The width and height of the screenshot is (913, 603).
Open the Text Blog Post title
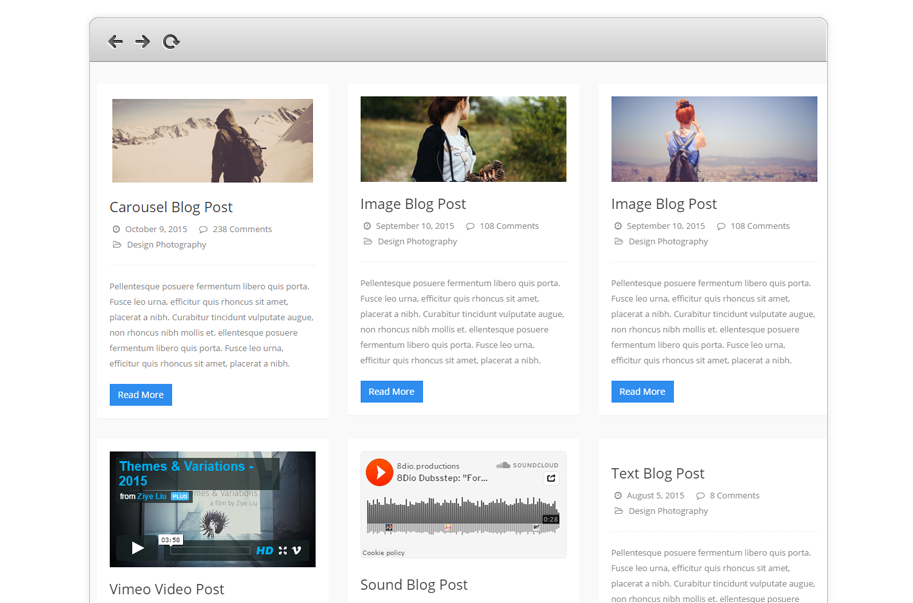click(657, 473)
